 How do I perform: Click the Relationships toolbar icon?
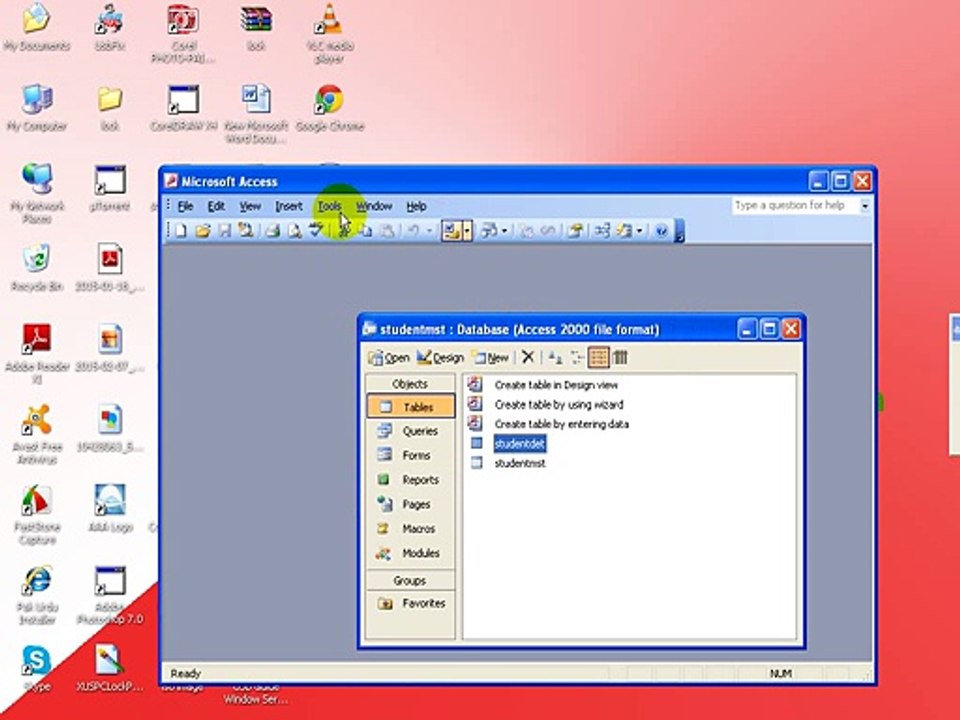click(x=602, y=231)
